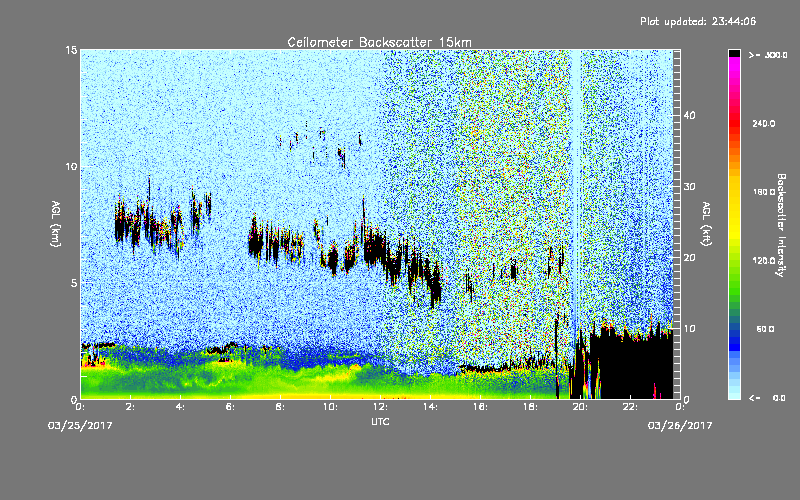Click the 'Backscatter Intensity' colorbar label
Viewport: 800px width, 500px height.
(781, 225)
